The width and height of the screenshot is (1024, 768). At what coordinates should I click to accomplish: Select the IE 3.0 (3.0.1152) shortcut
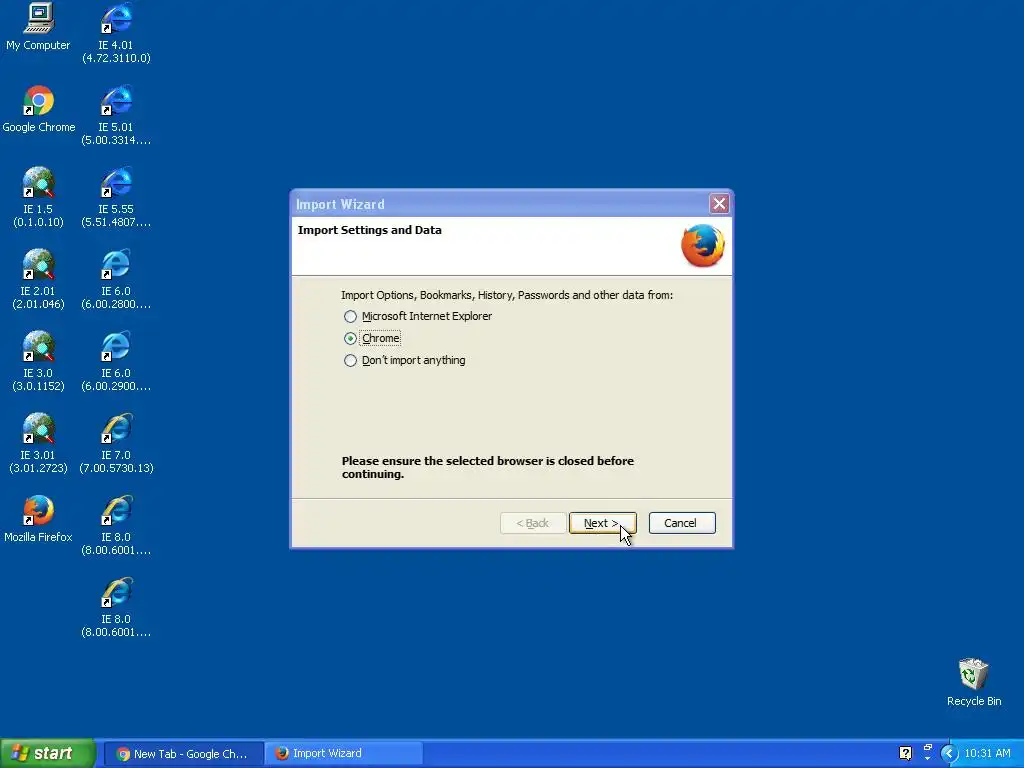[38, 361]
